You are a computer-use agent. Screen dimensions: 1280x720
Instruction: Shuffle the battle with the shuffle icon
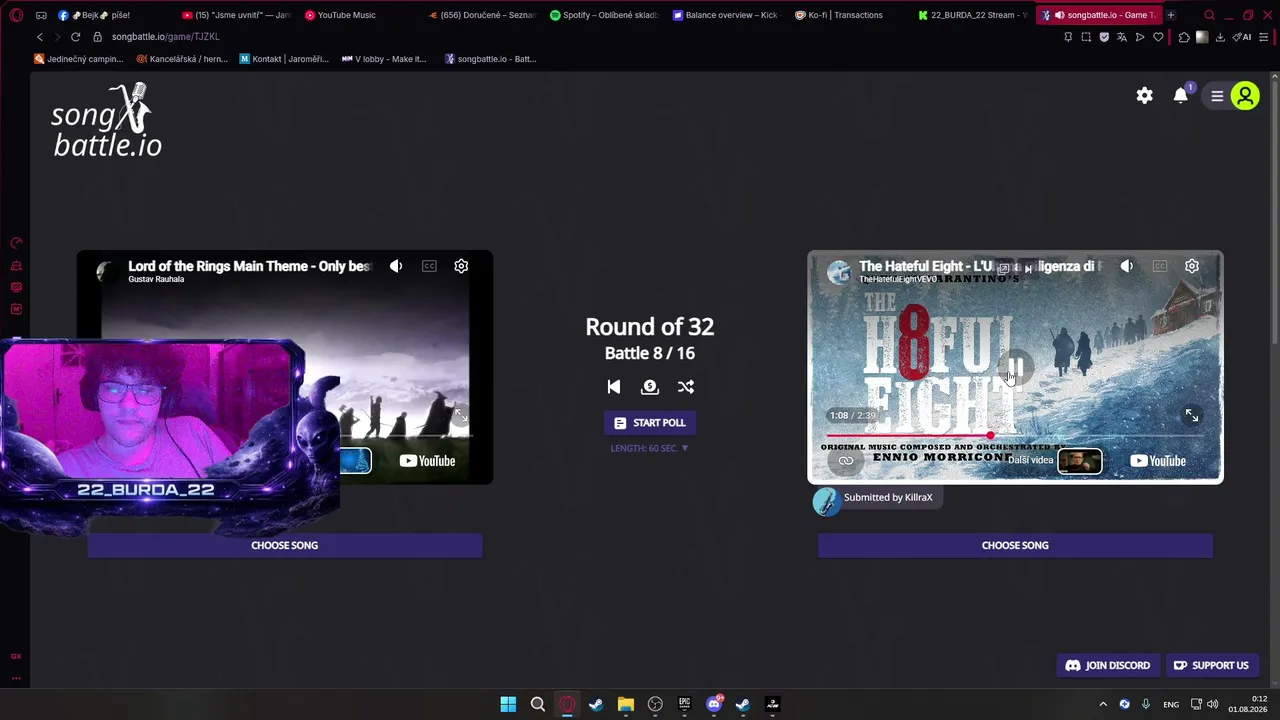click(686, 387)
